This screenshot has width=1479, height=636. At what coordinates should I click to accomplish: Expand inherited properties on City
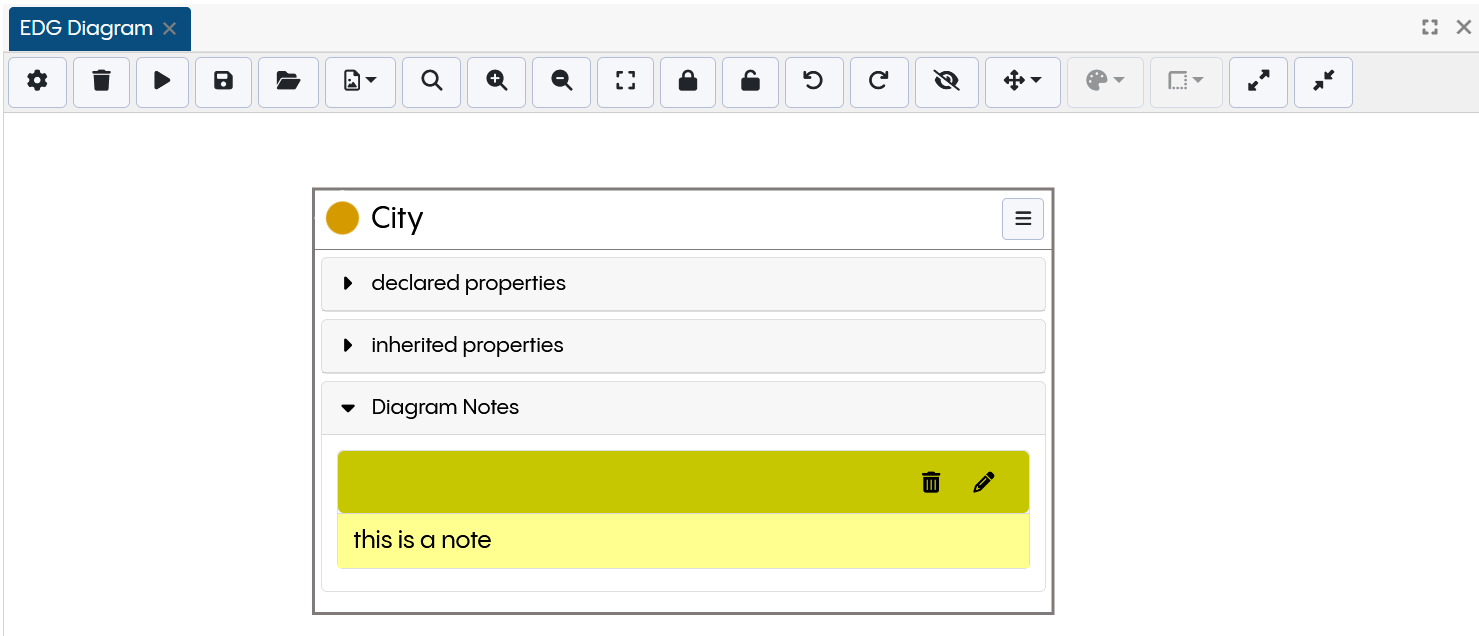click(x=349, y=345)
